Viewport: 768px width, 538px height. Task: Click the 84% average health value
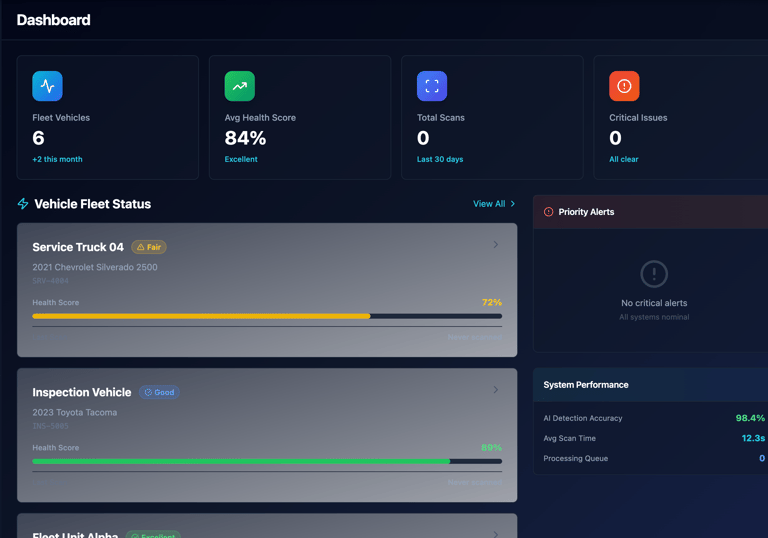point(245,138)
